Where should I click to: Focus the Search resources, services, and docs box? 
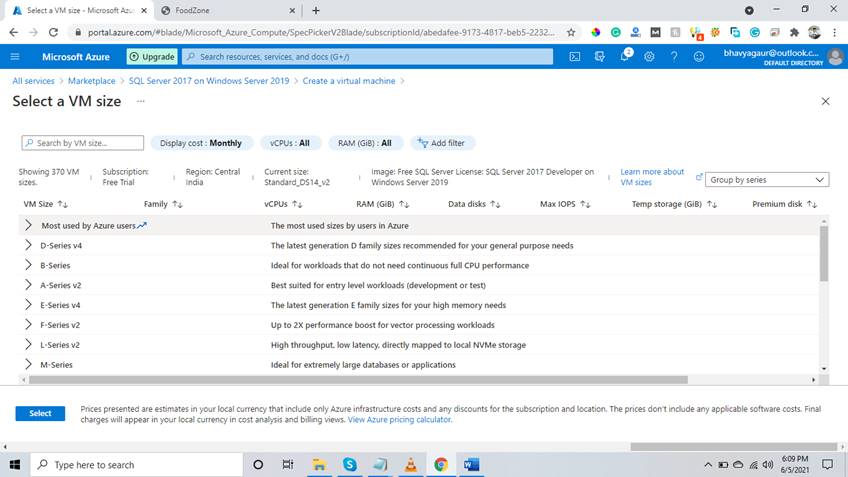[368, 56]
